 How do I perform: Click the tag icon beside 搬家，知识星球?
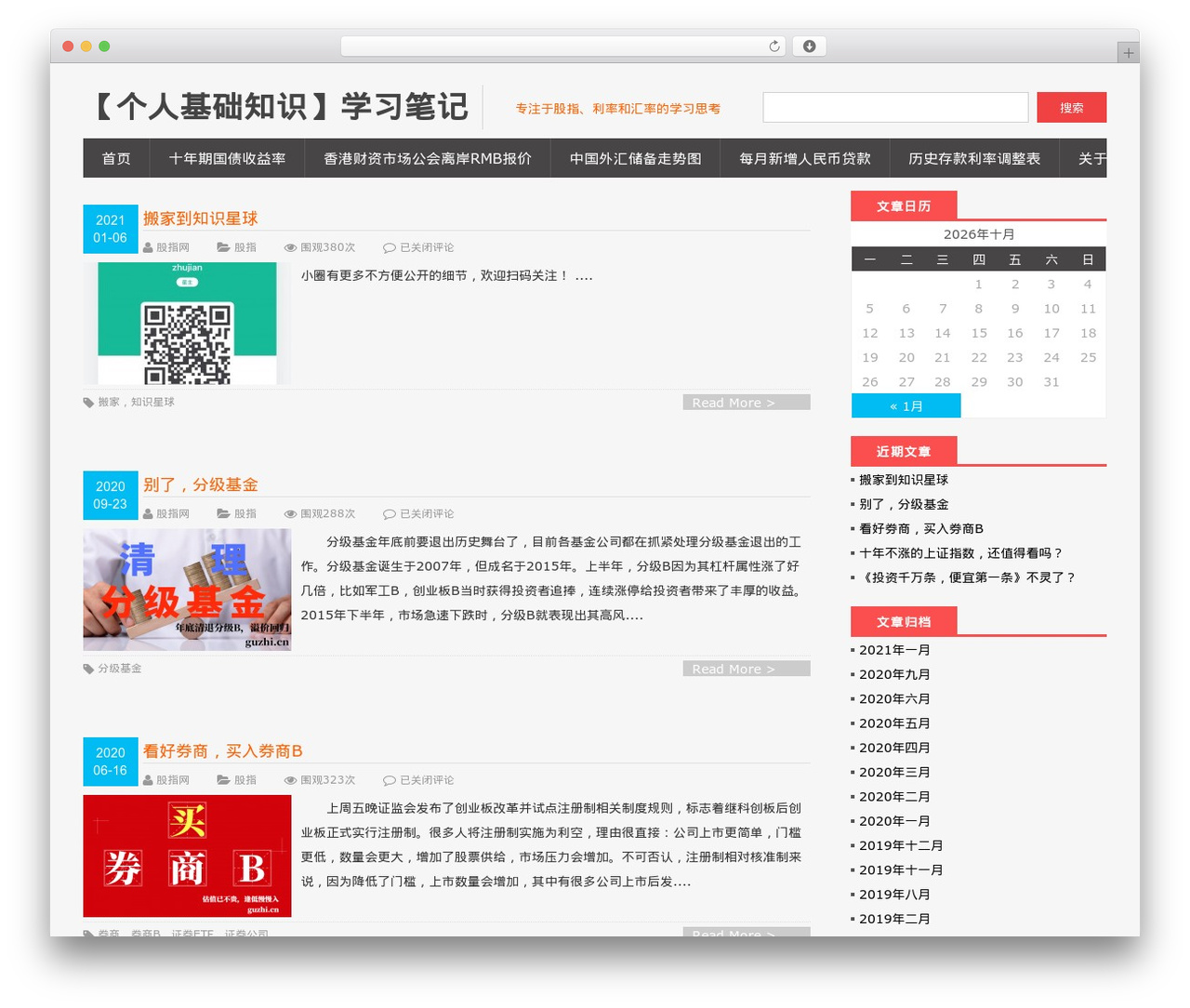coord(88,403)
